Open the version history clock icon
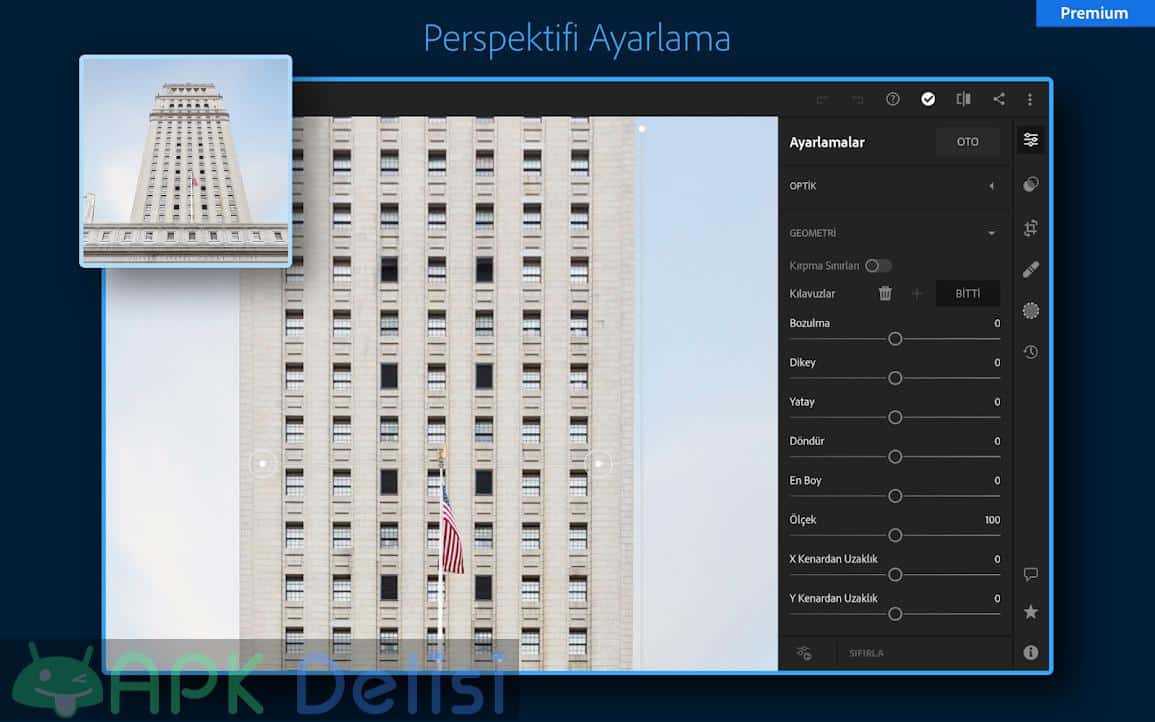 1031,351
